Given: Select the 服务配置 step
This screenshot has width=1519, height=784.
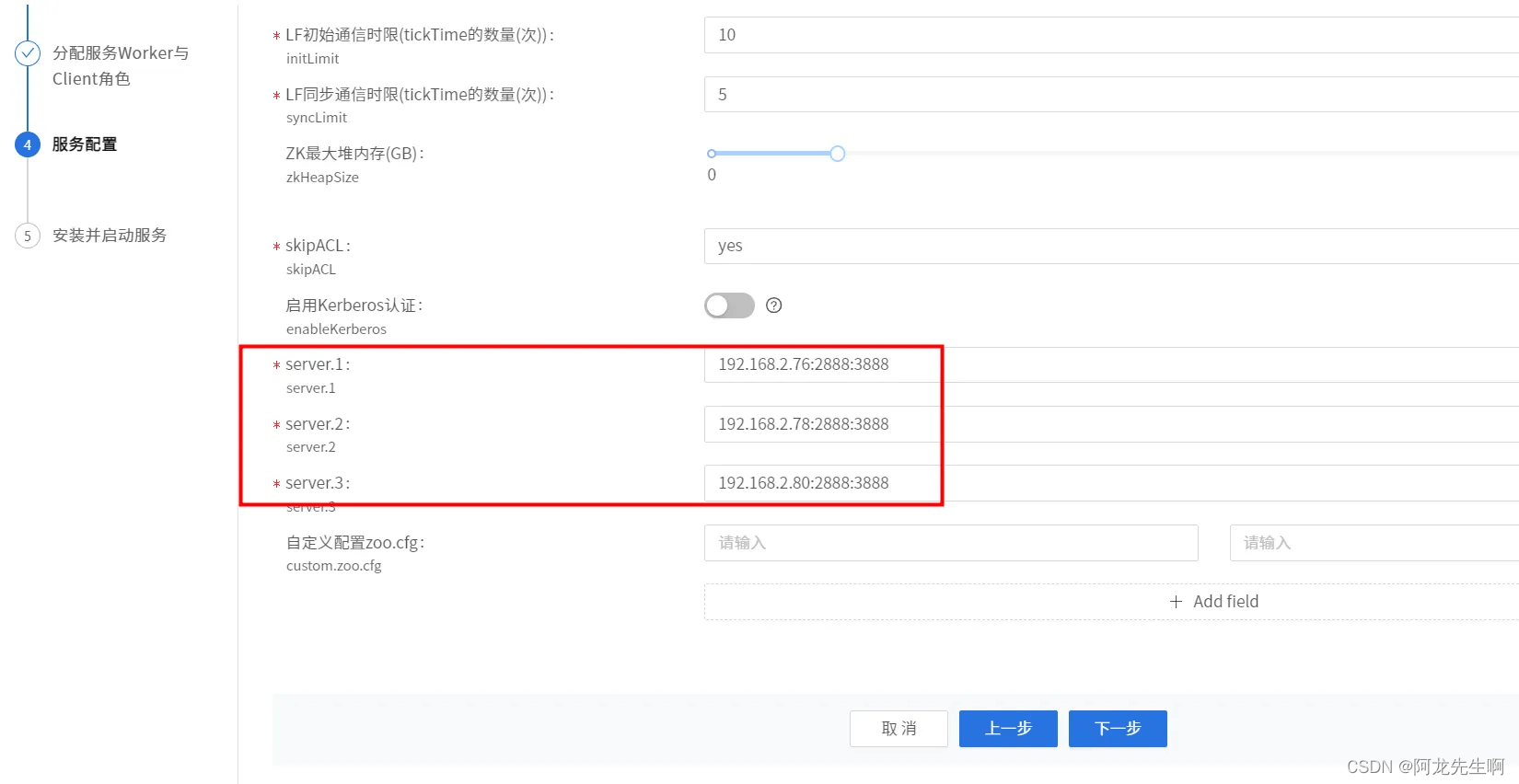Looking at the screenshot, I should click(85, 144).
